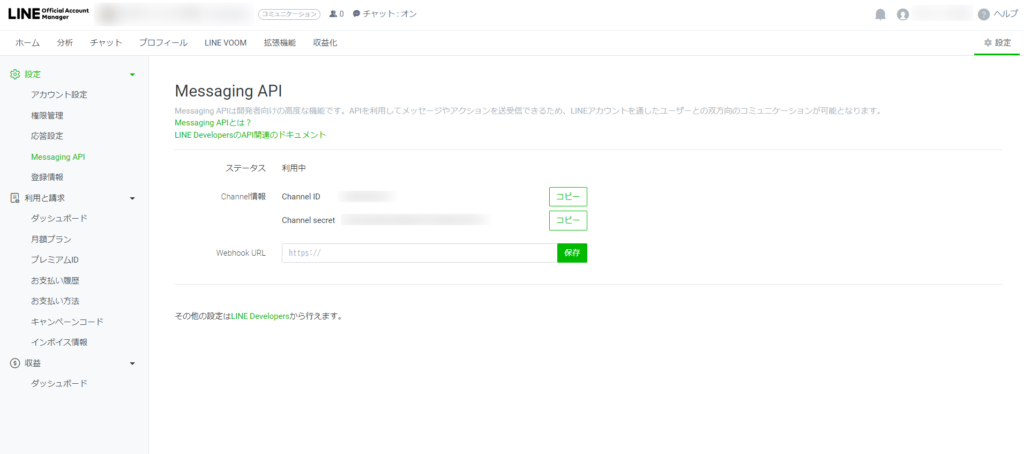The width and height of the screenshot is (1024, 454).
Task: Open the notification bell
Action: tap(880, 14)
